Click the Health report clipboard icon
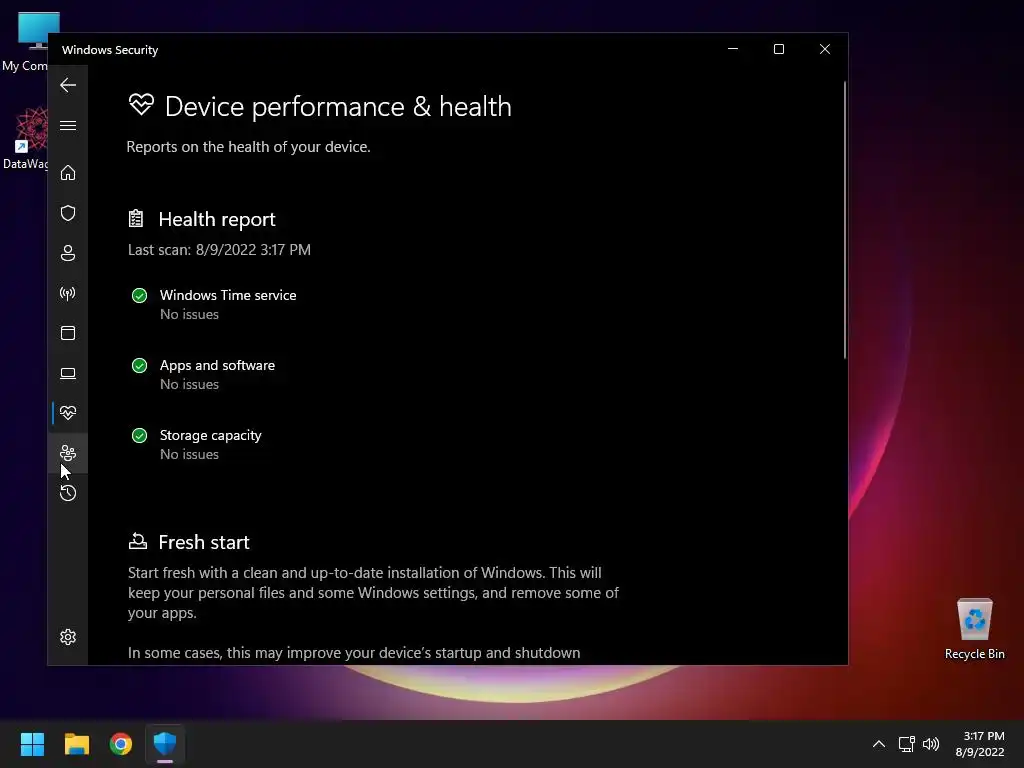 coord(136,219)
